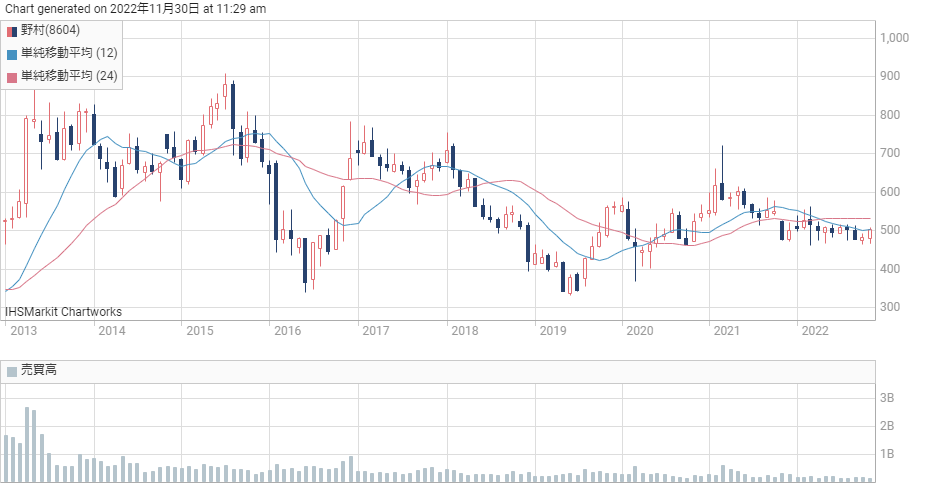Click the blue 単純移動平均 (12) legend swatch
This screenshot has height=484, width=932.
12,55
